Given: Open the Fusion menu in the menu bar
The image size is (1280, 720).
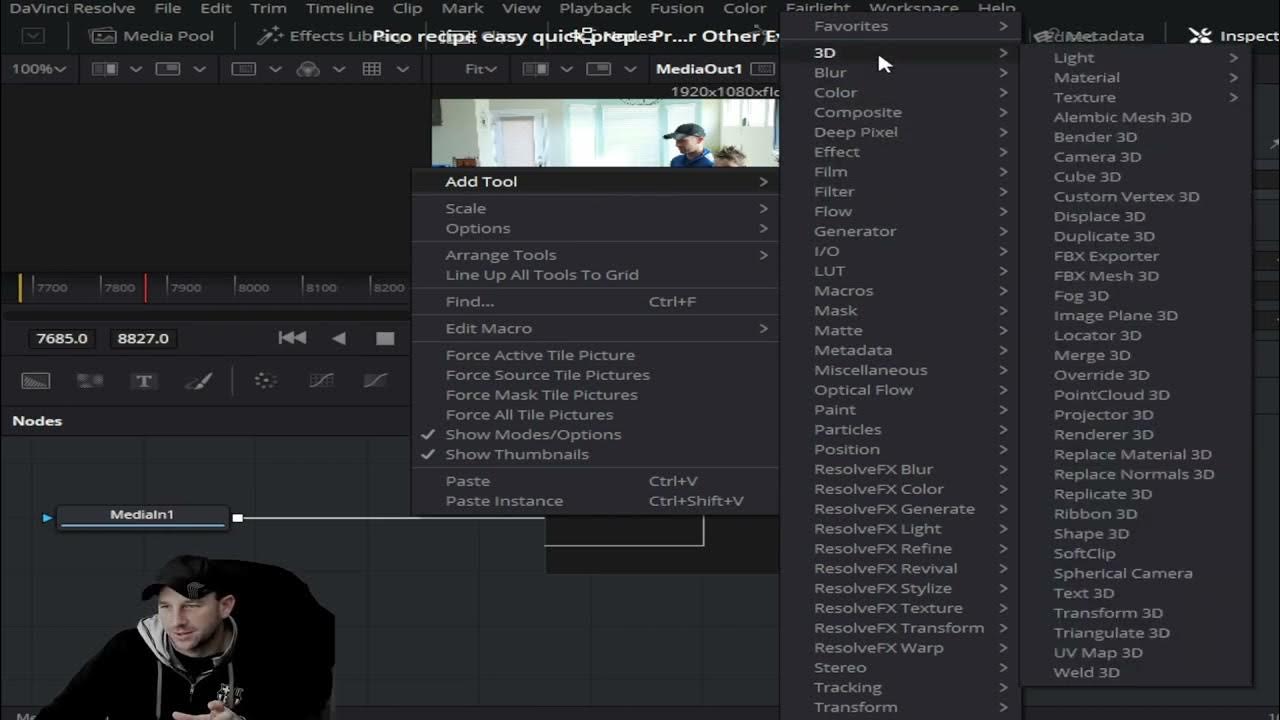Looking at the screenshot, I should tap(677, 8).
